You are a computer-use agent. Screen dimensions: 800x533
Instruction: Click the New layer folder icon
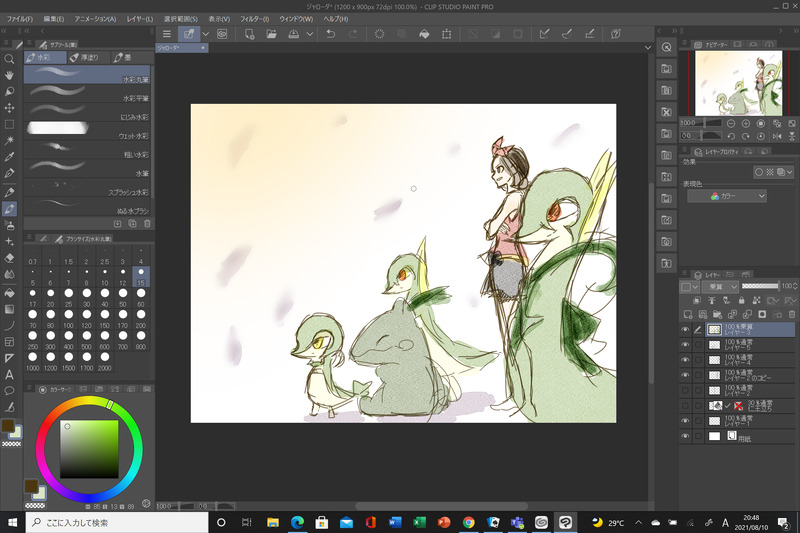[x=717, y=314]
